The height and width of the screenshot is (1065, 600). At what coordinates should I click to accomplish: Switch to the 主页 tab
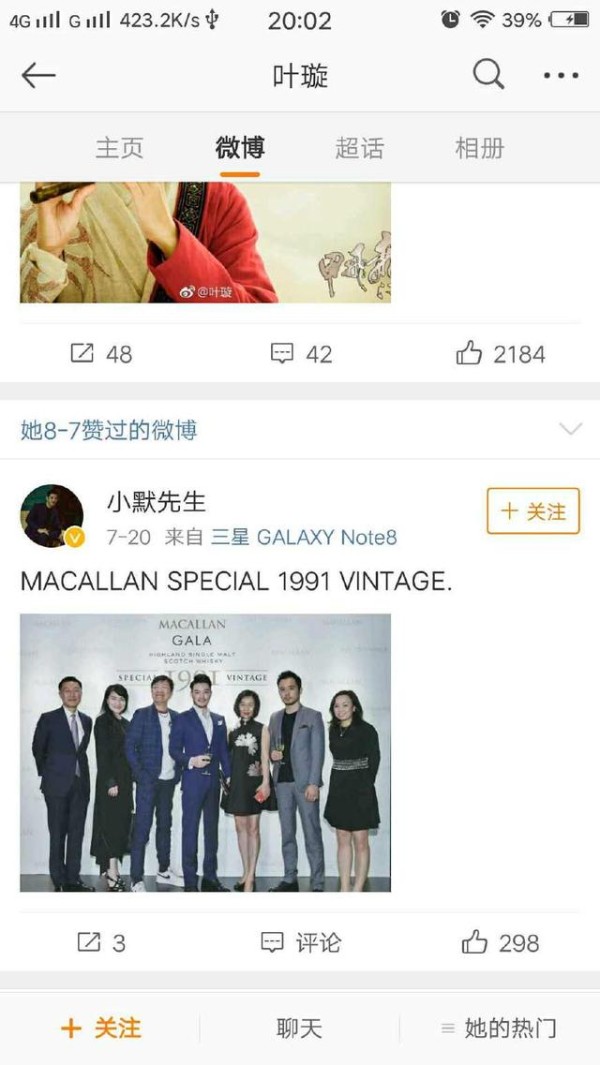coord(120,147)
